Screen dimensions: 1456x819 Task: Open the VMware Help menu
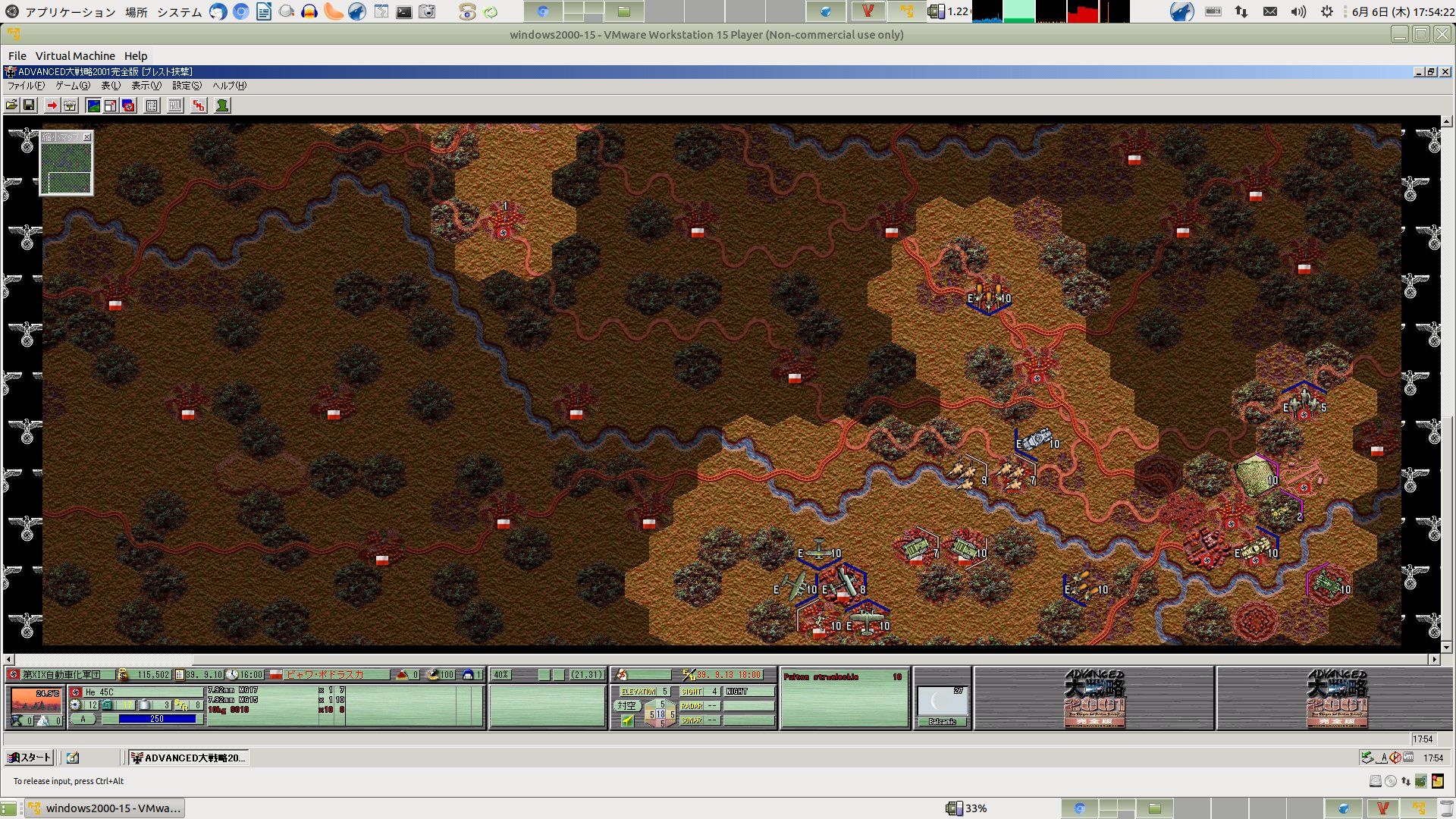click(136, 56)
